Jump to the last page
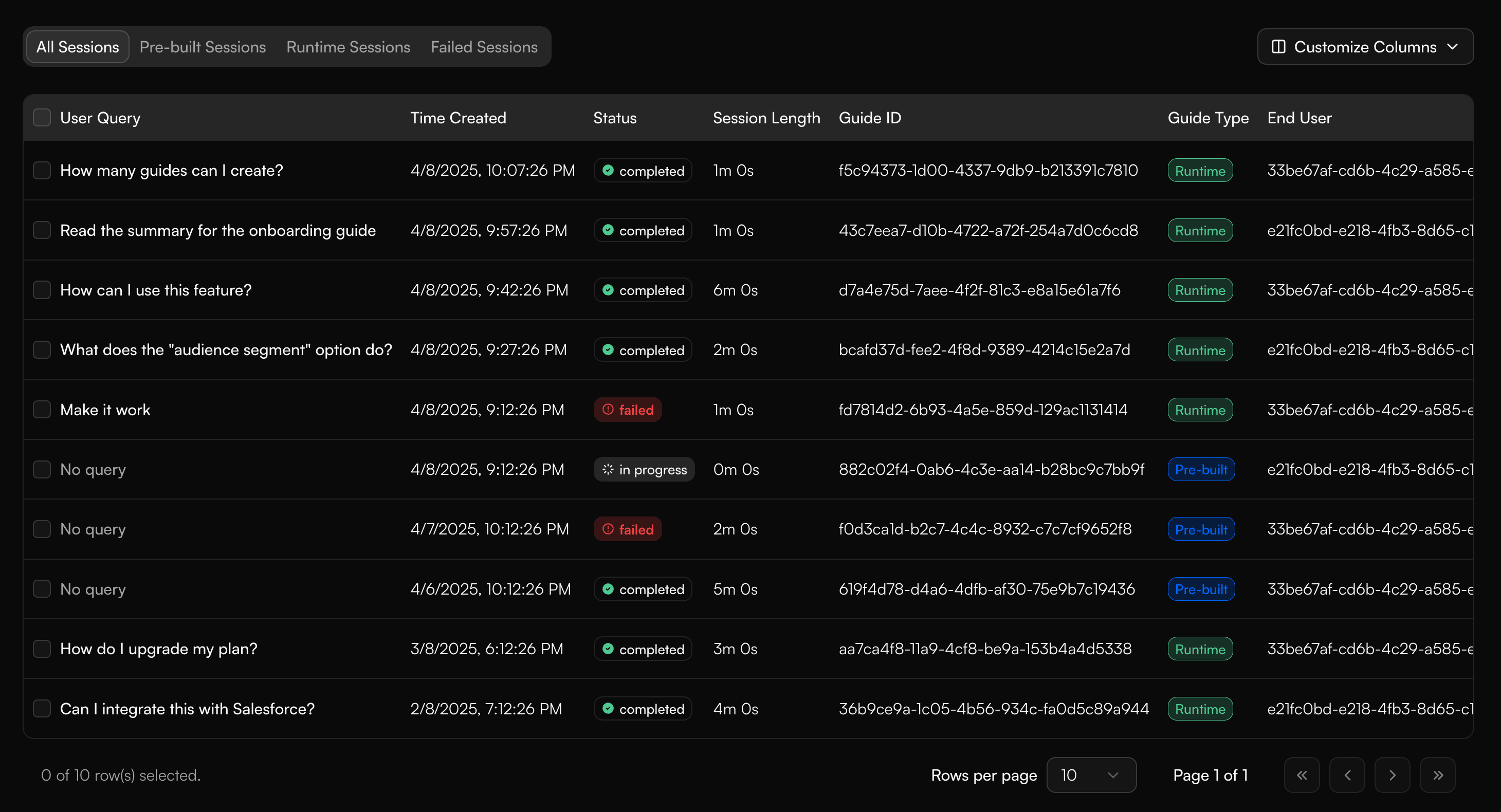Screen dimensions: 1501x812 (1437, 774)
